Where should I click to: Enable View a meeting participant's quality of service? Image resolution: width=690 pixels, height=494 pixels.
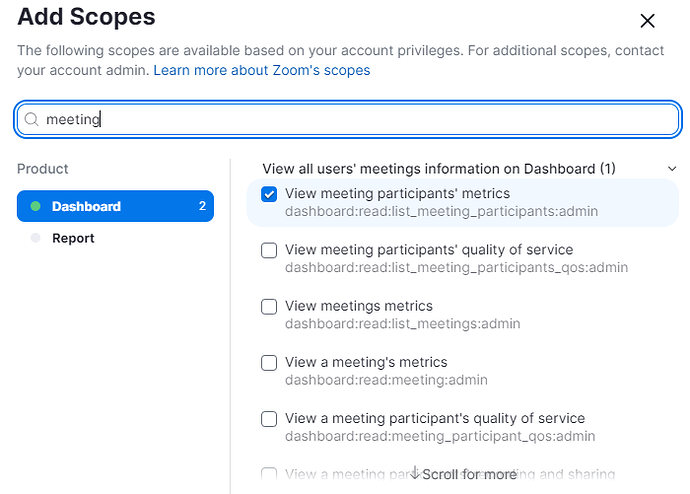(269, 418)
